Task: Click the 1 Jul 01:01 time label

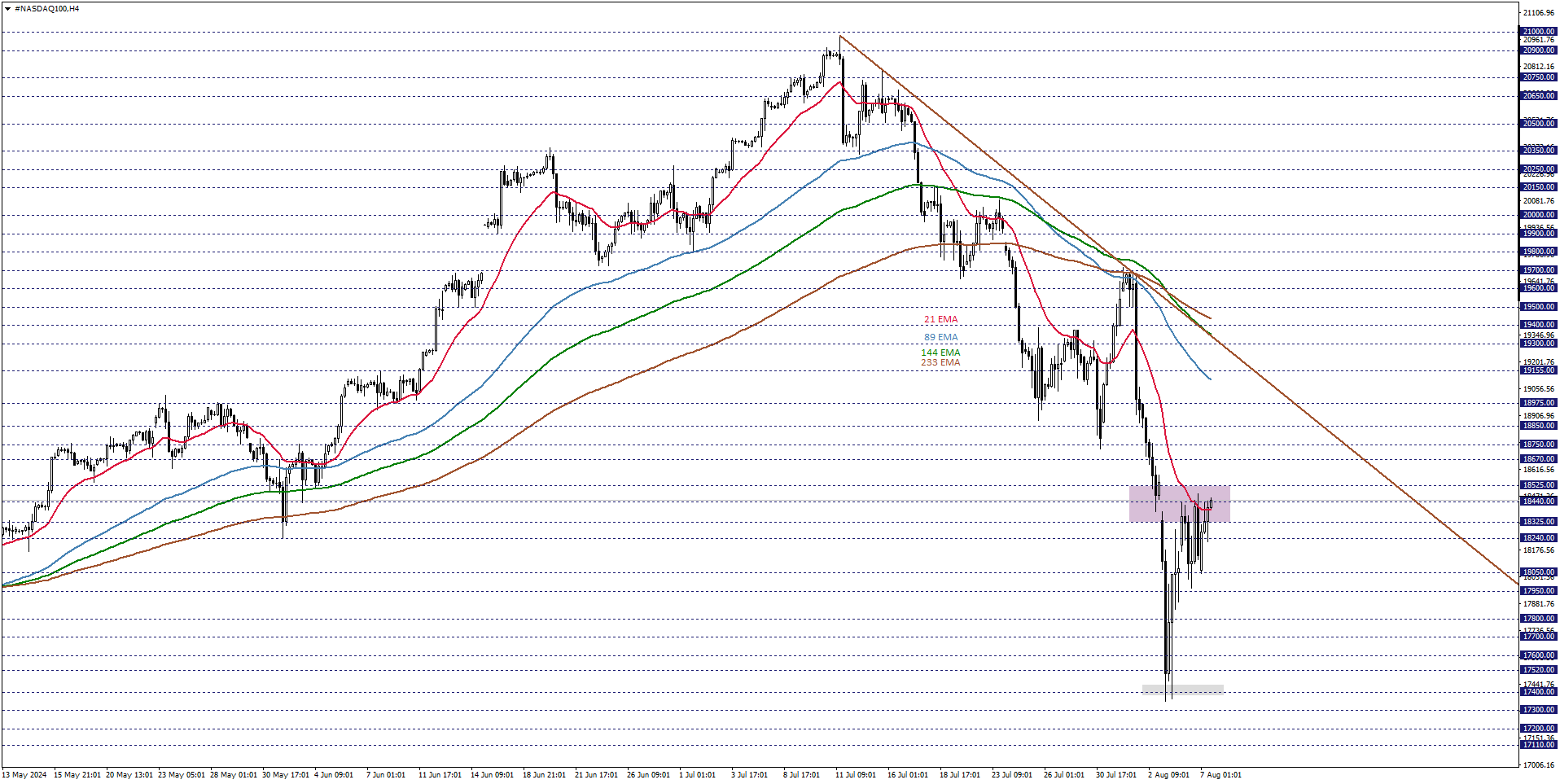Action: tap(698, 775)
